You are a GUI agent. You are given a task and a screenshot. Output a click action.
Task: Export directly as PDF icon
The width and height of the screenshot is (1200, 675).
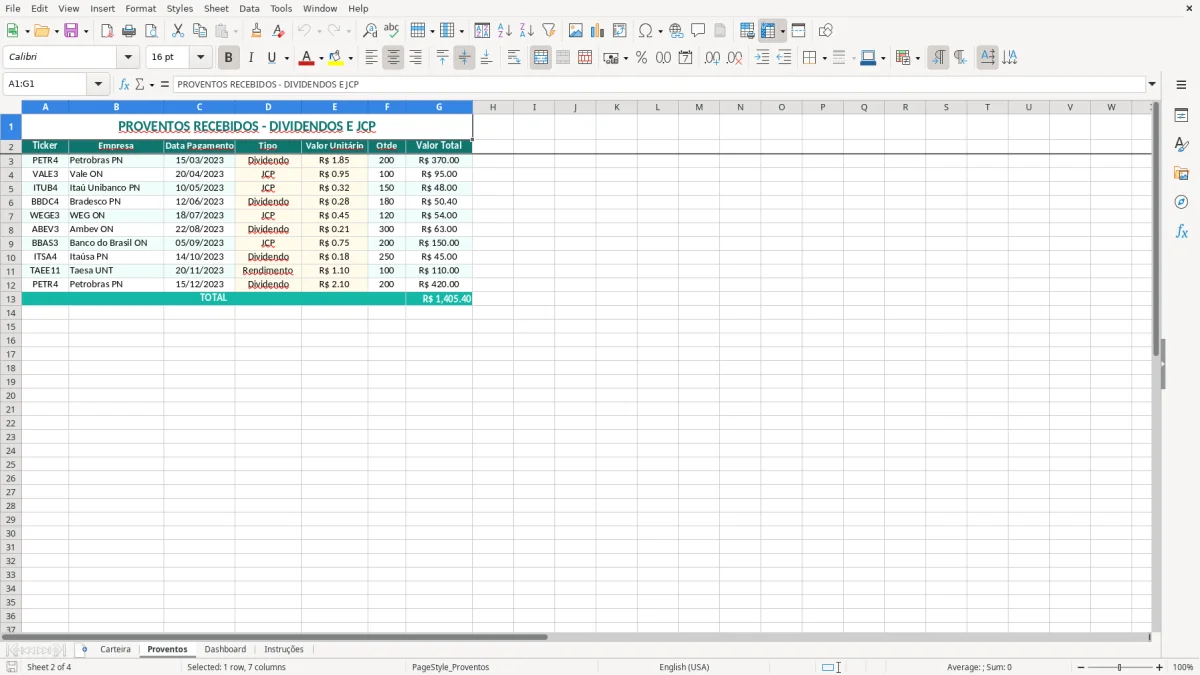pos(107,31)
